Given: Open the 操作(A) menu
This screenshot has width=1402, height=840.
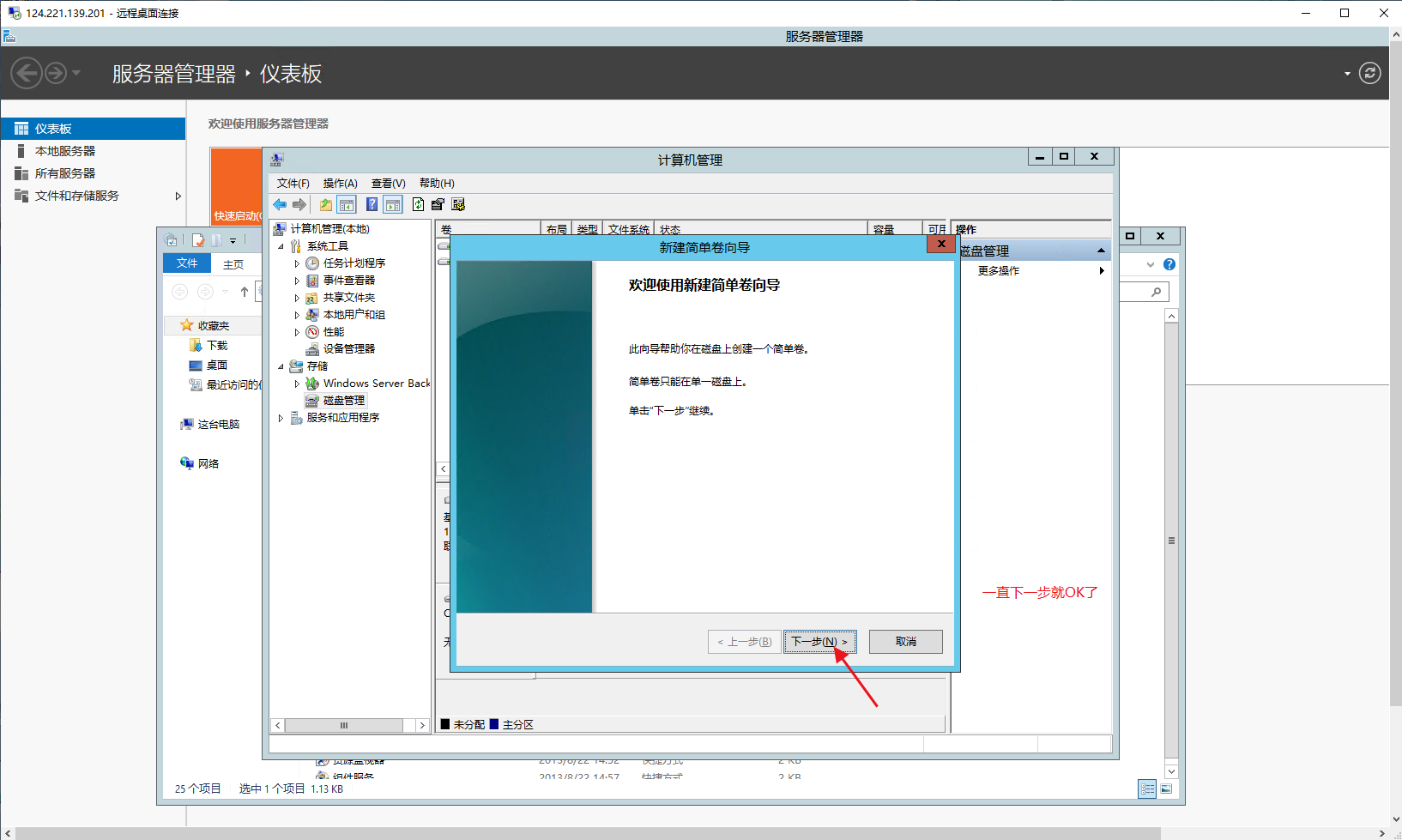Looking at the screenshot, I should pyautogui.click(x=340, y=184).
